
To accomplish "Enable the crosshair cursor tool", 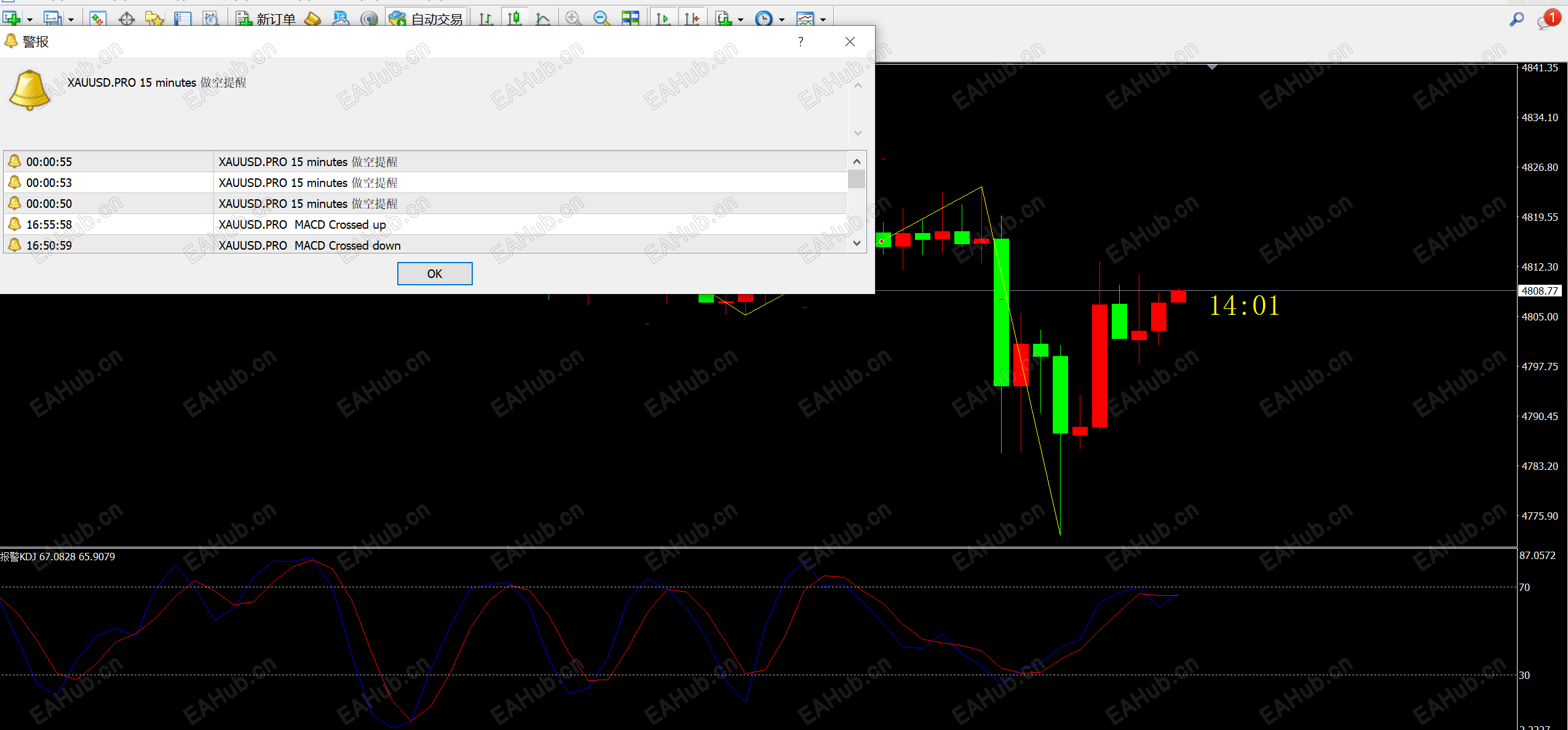I will pyautogui.click(x=127, y=19).
